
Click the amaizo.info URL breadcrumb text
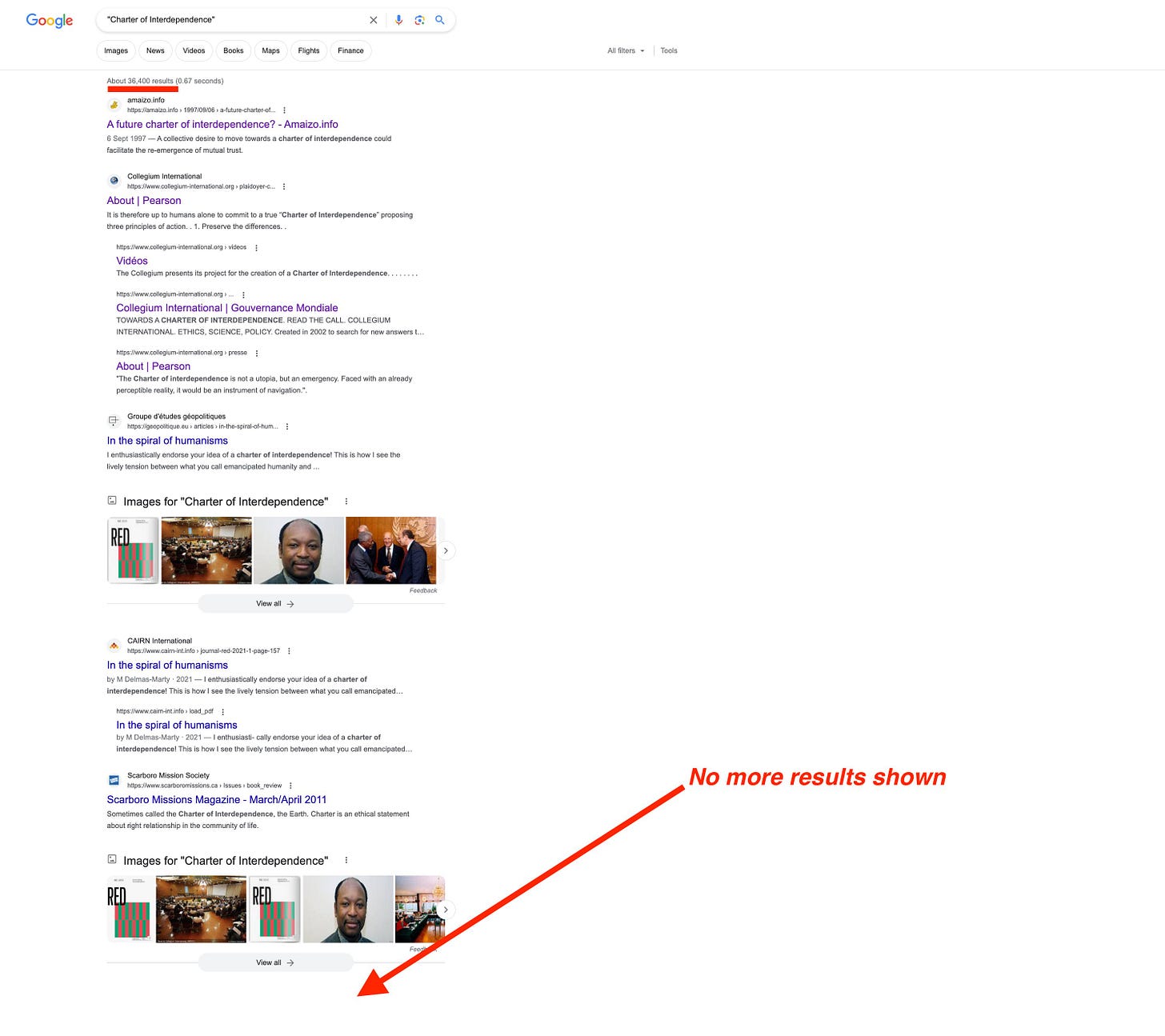(202, 110)
